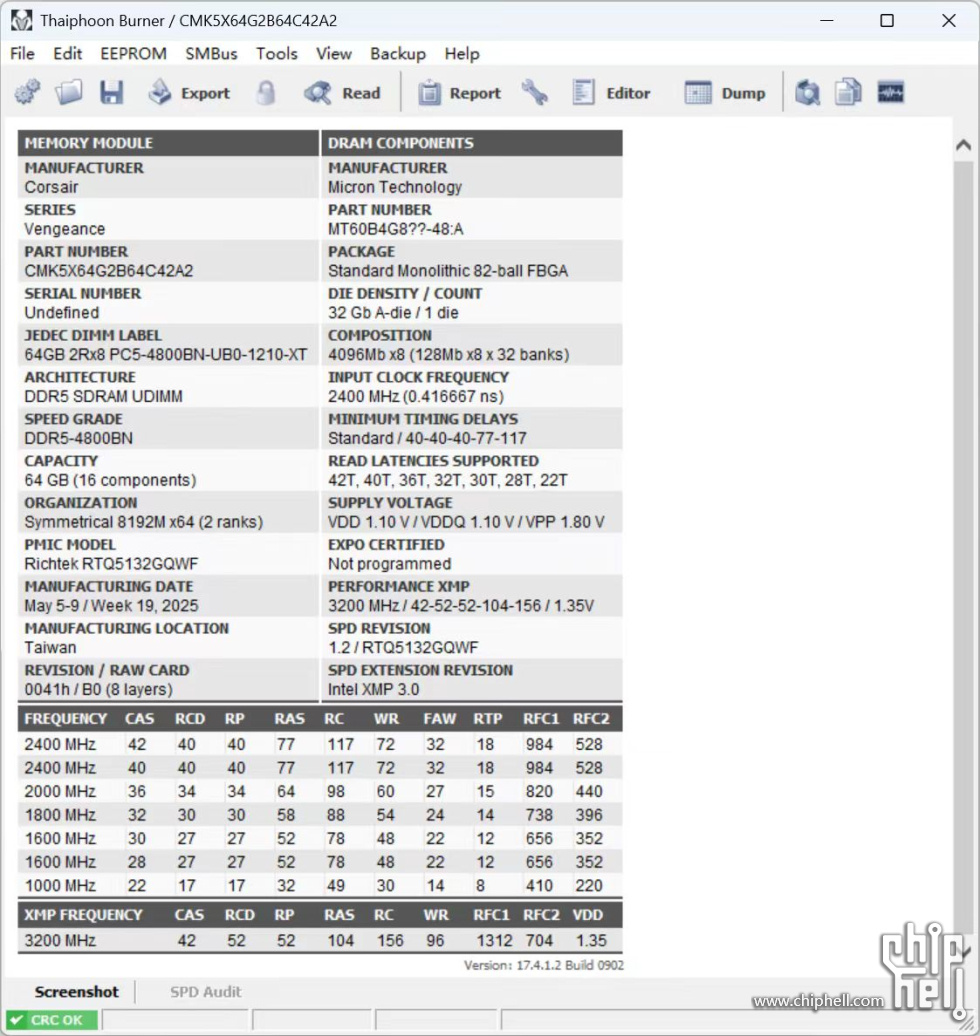The height and width of the screenshot is (1036, 980).
Task: Open the File menu
Action: coord(22,54)
